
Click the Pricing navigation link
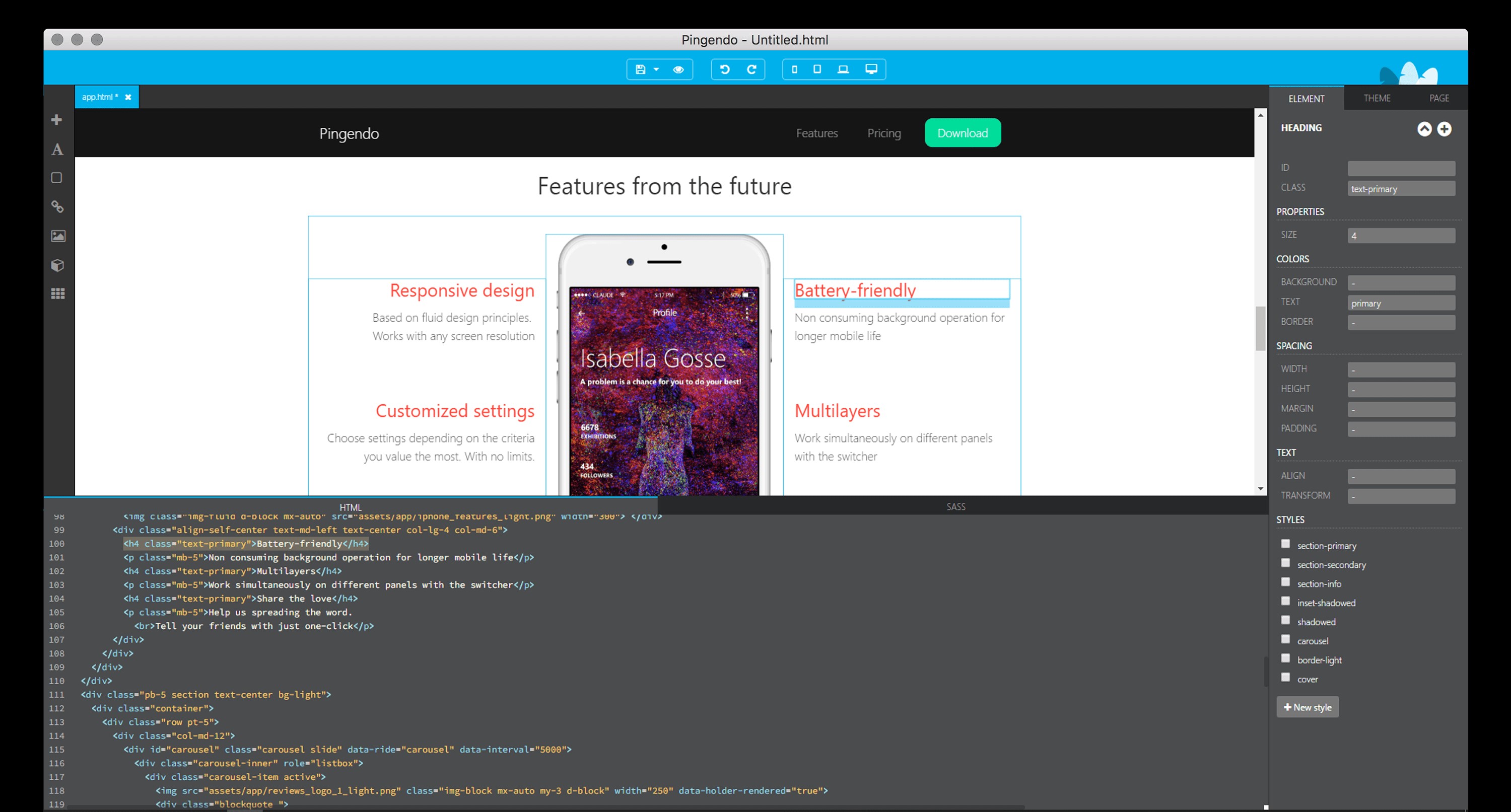(x=884, y=132)
